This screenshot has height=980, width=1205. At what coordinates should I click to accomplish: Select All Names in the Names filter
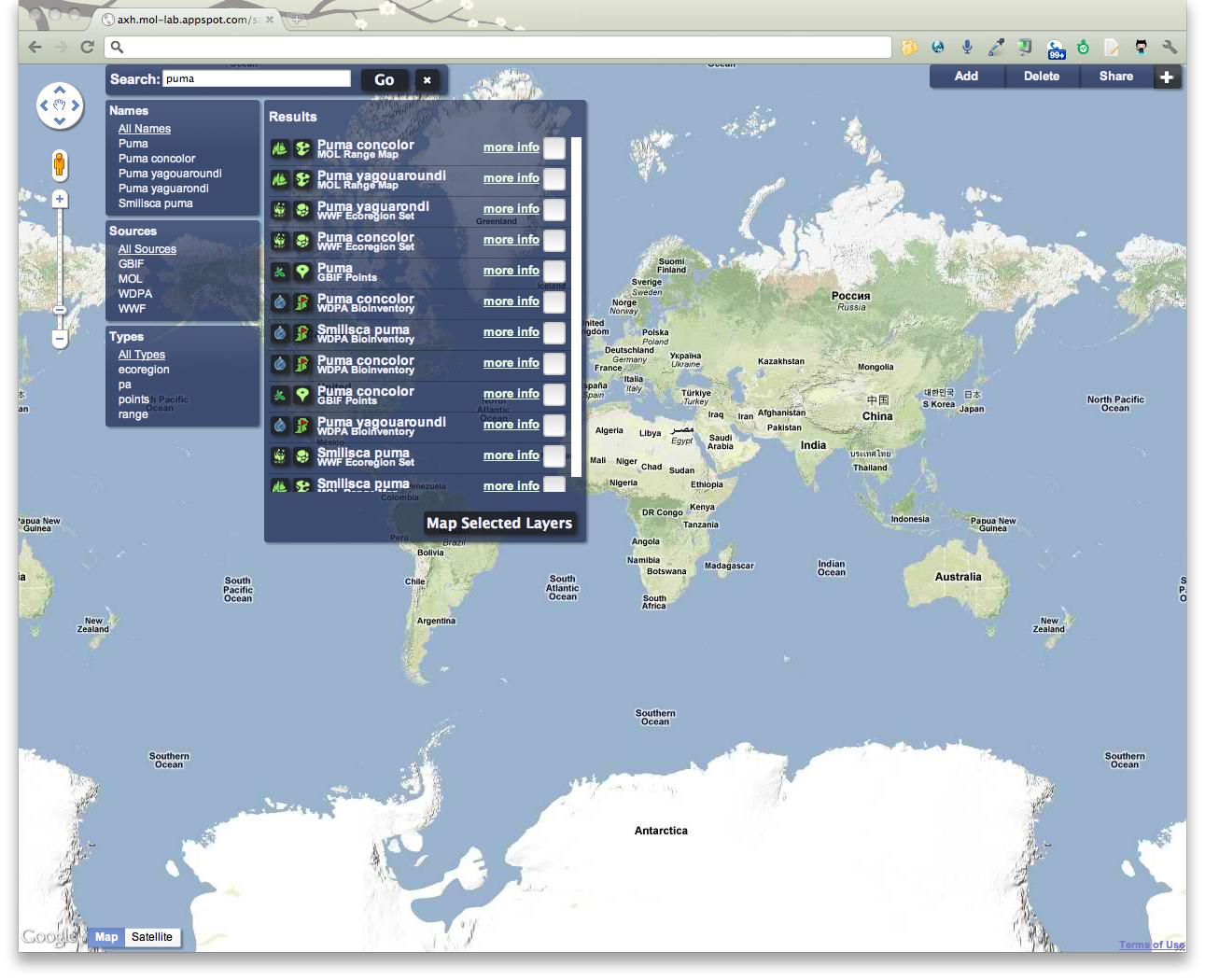pos(145,129)
